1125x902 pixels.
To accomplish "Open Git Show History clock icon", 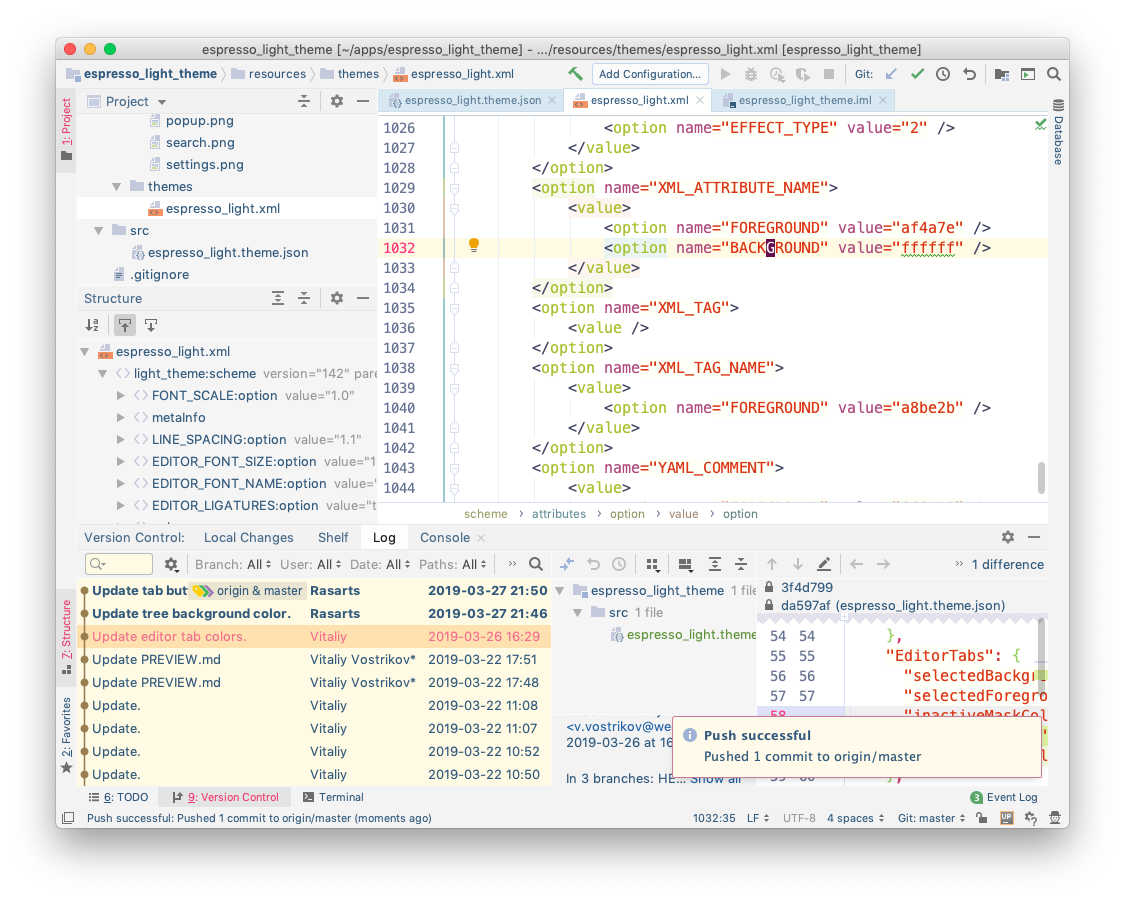I will coord(943,74).
